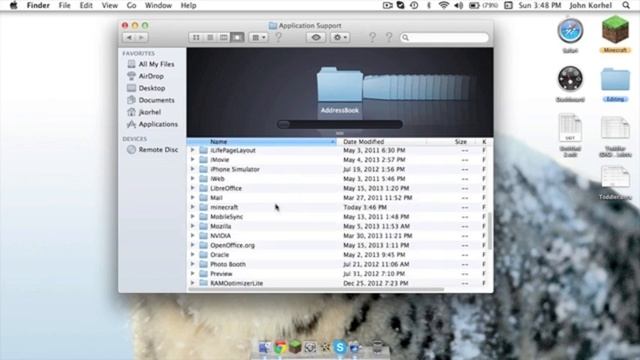Image resolution: width=640 pixels, height=360 pixels.
Task: Open the Apple menu
Action: click(13, 5)
